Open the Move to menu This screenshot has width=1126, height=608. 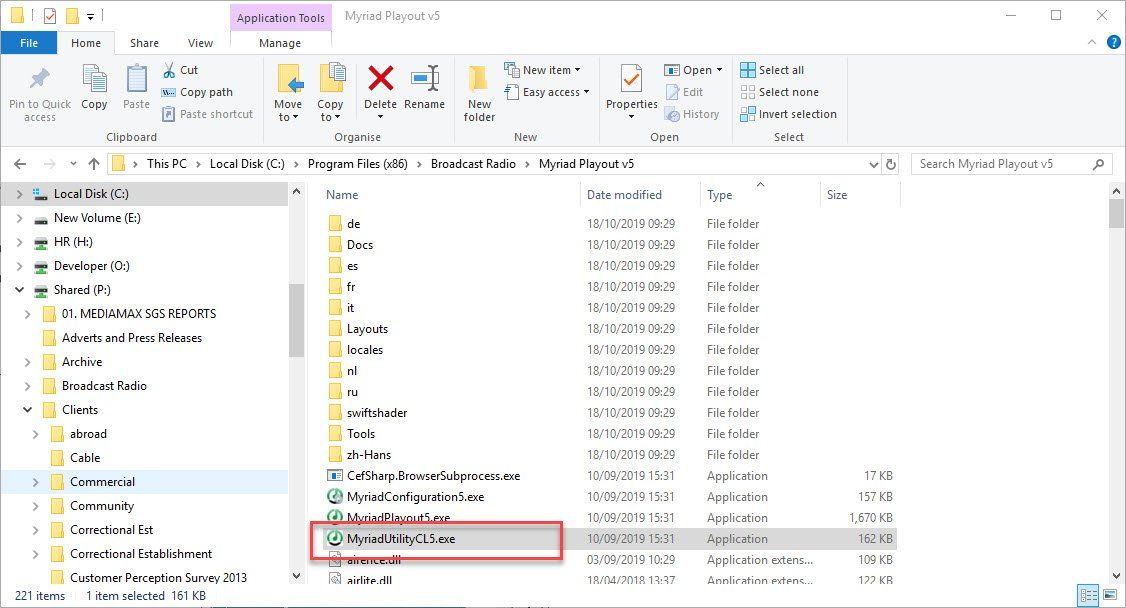pos(288,93)
